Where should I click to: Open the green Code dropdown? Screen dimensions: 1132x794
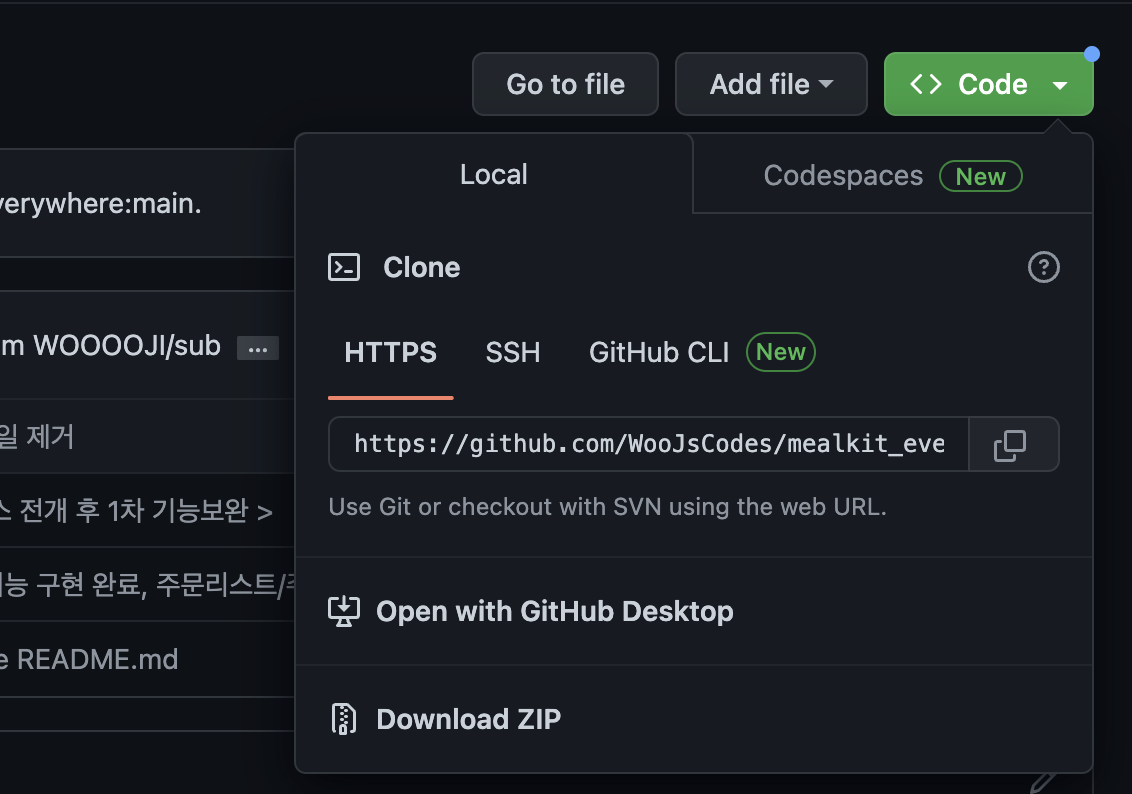tap(988, 84)
